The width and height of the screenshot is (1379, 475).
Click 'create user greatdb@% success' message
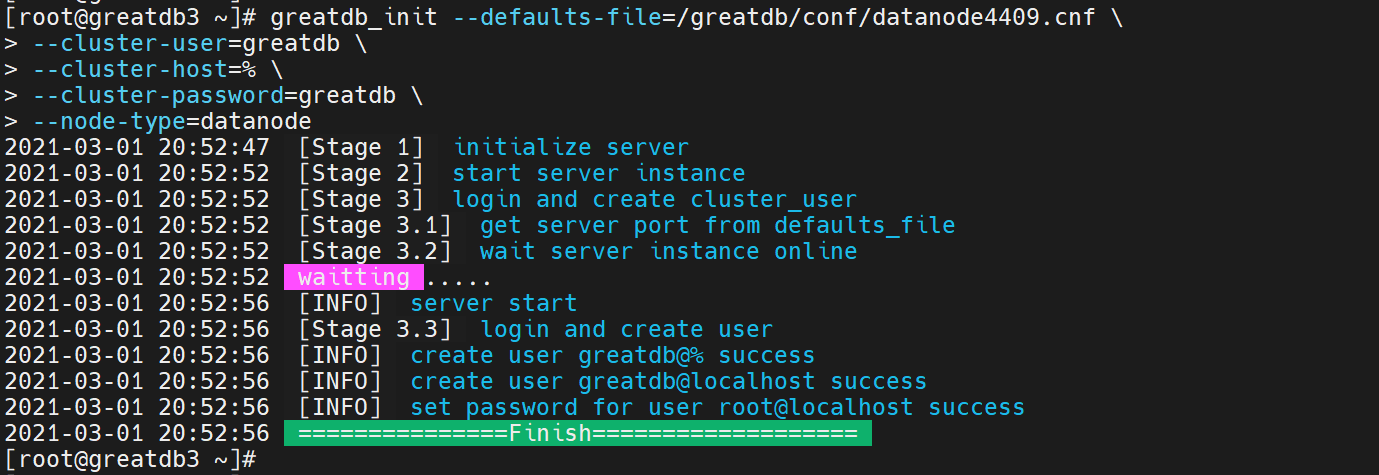613,356
